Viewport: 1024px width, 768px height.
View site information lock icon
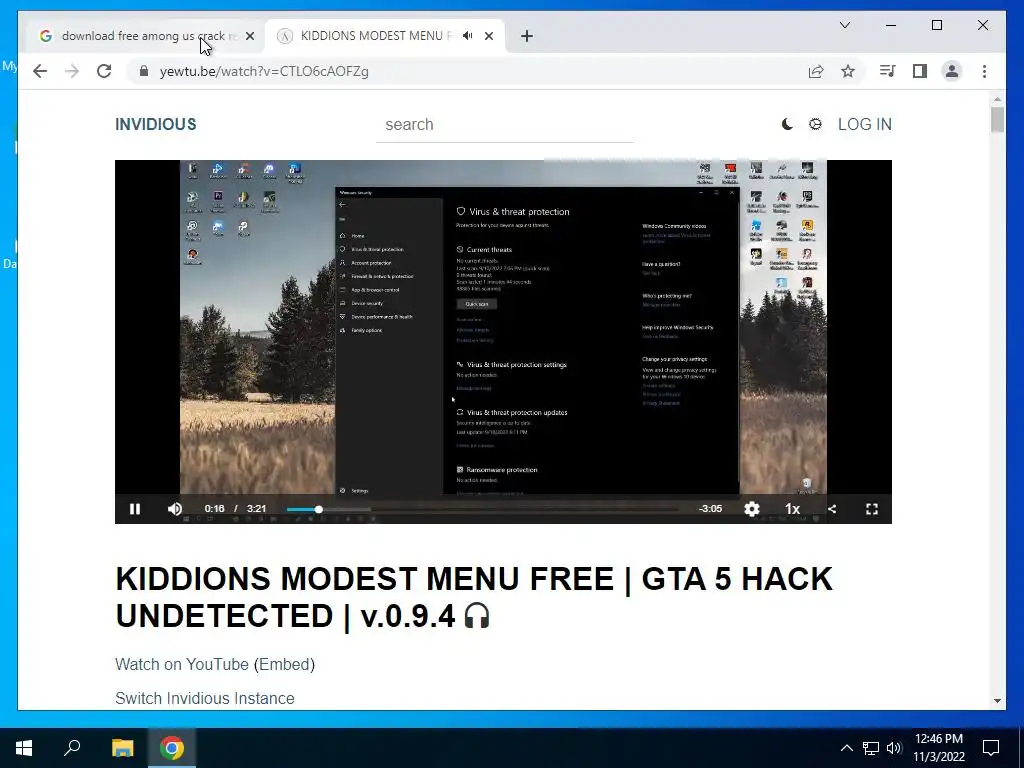[144, 71]
